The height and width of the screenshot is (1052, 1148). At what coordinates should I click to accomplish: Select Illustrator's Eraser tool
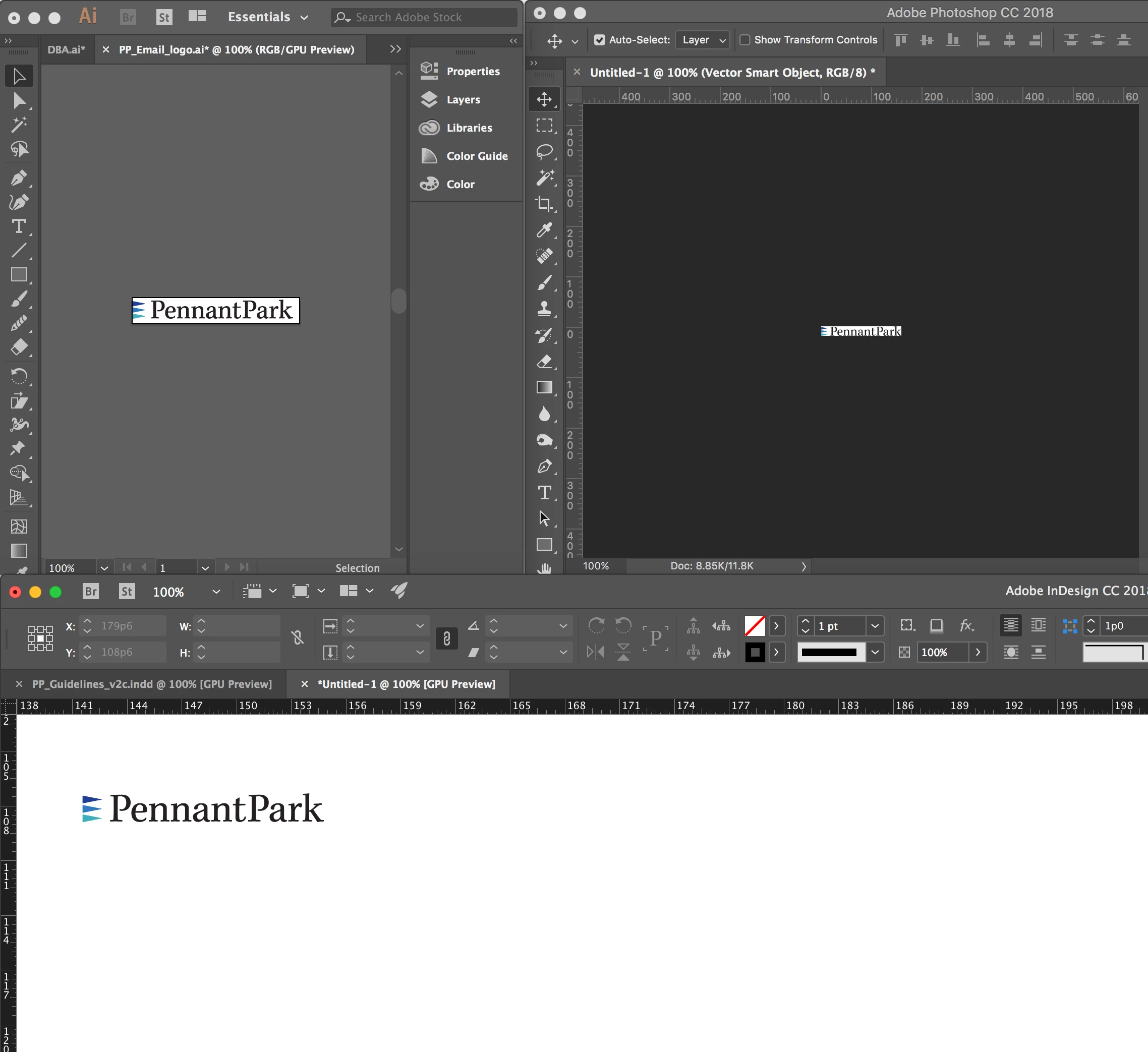click(19, 346)
